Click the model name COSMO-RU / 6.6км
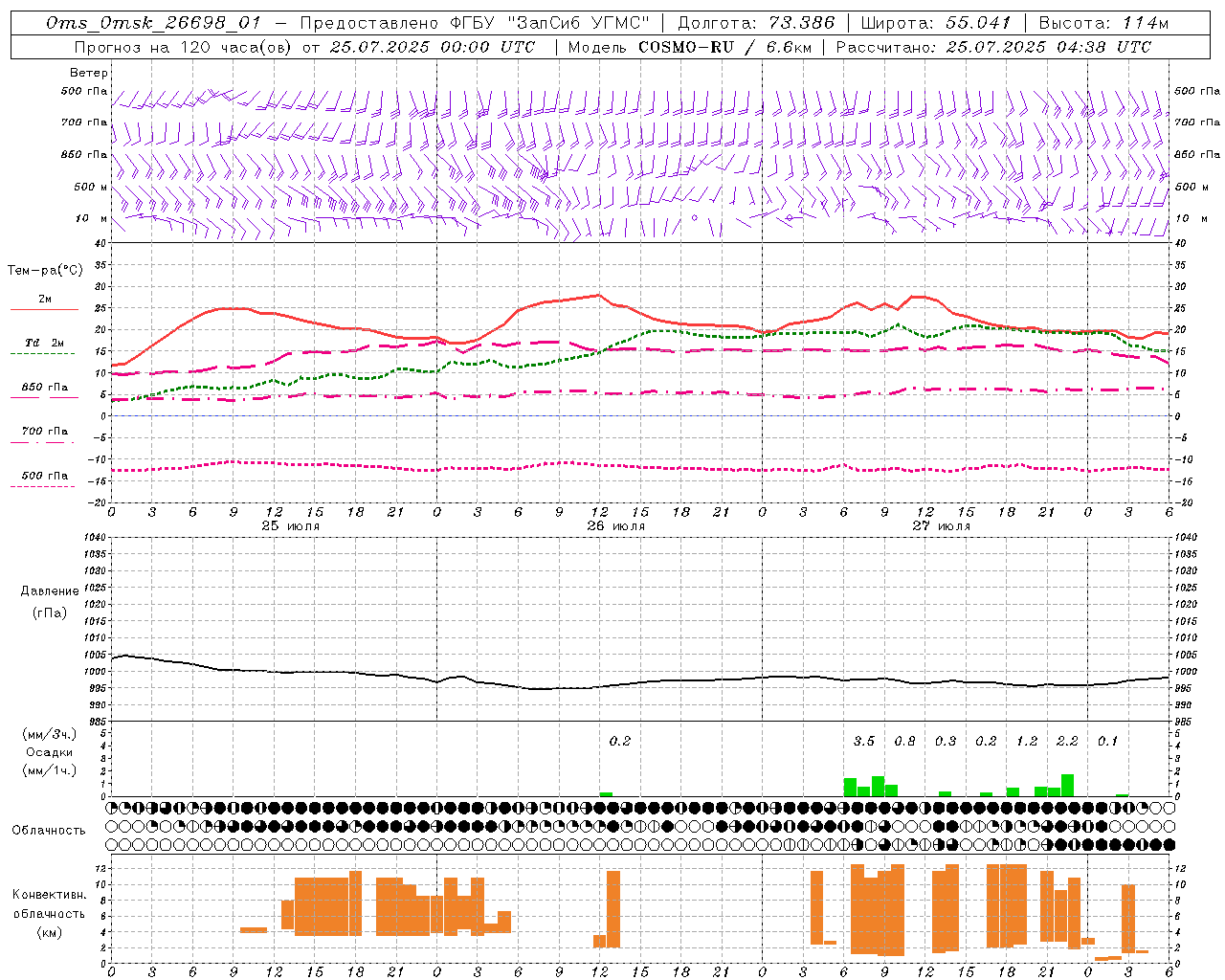 [x=724, y=47]
